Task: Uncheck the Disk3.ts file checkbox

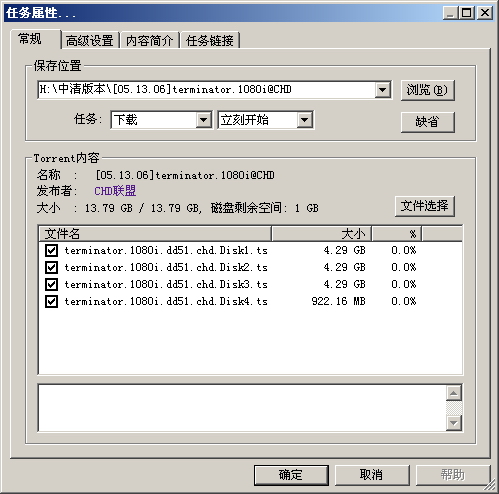Action: point(51,284)
